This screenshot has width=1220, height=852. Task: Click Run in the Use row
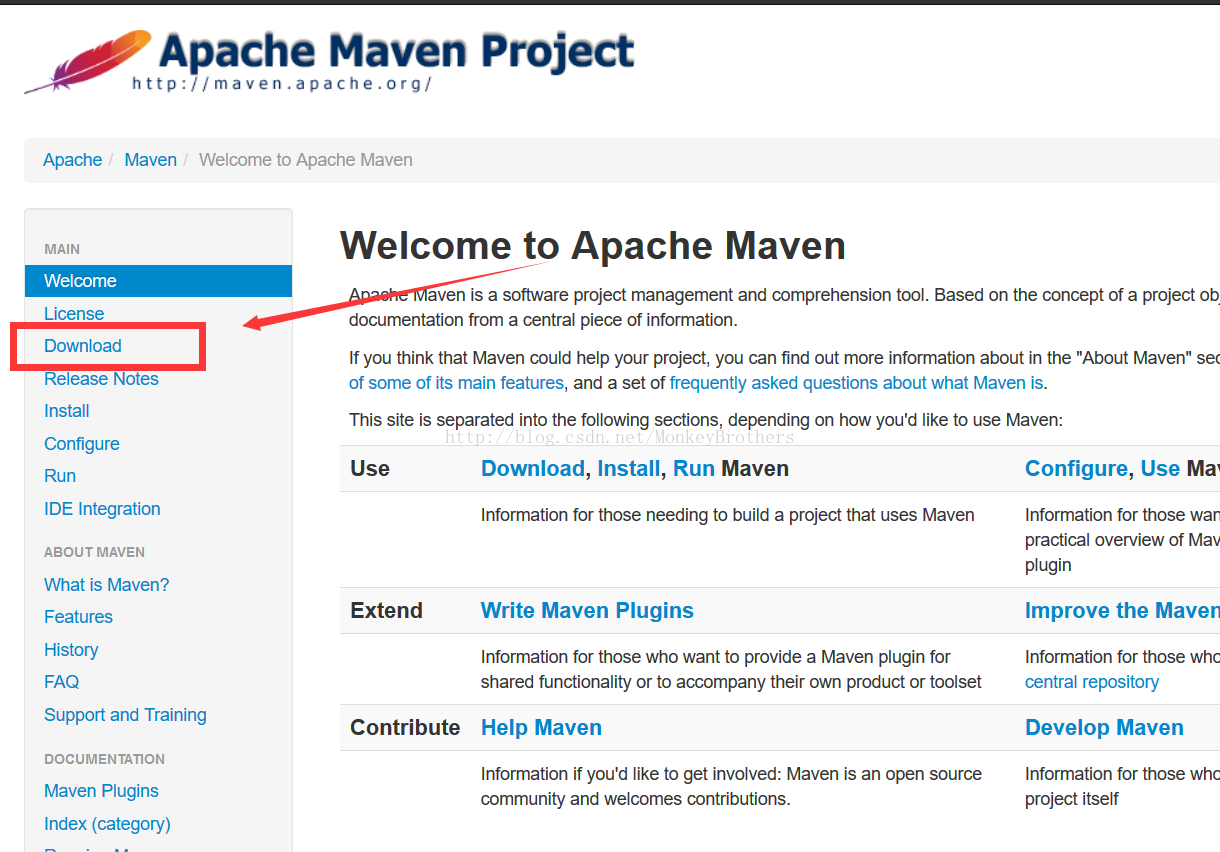(694, 469)
